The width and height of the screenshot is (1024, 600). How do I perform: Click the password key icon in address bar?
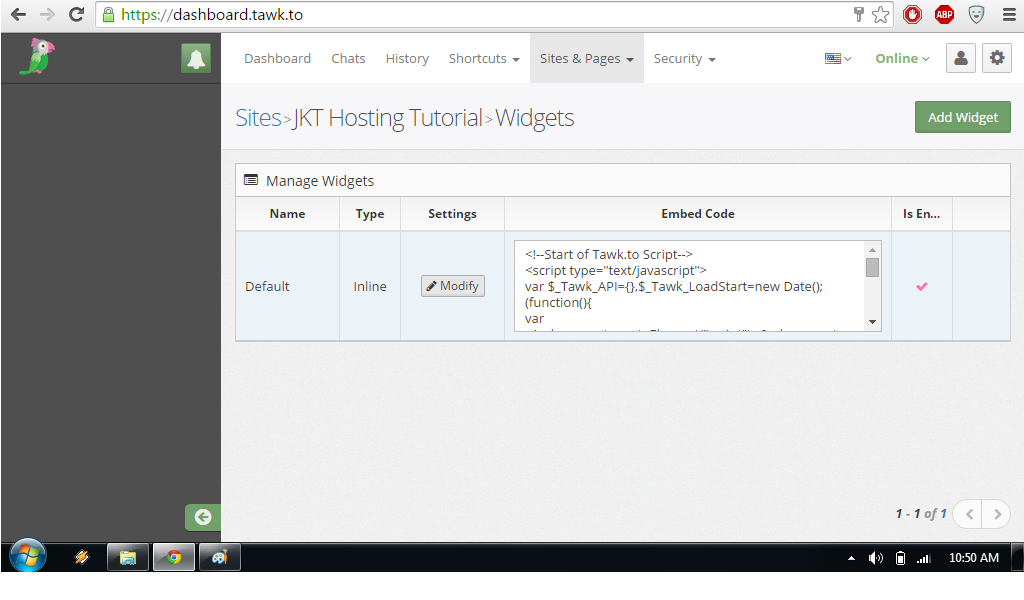click(x=858, y=14)
